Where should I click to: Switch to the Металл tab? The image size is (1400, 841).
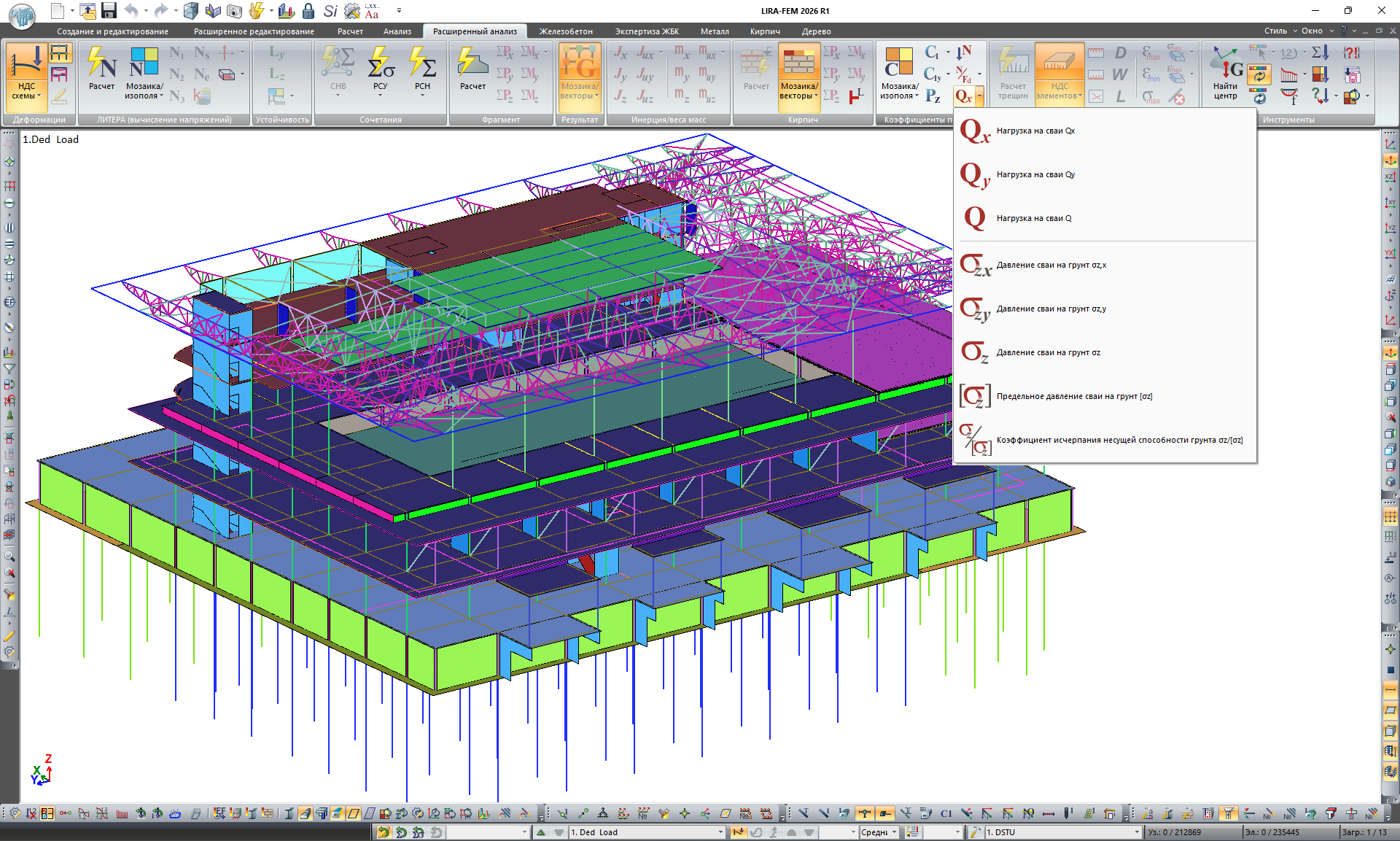[715, 31]
